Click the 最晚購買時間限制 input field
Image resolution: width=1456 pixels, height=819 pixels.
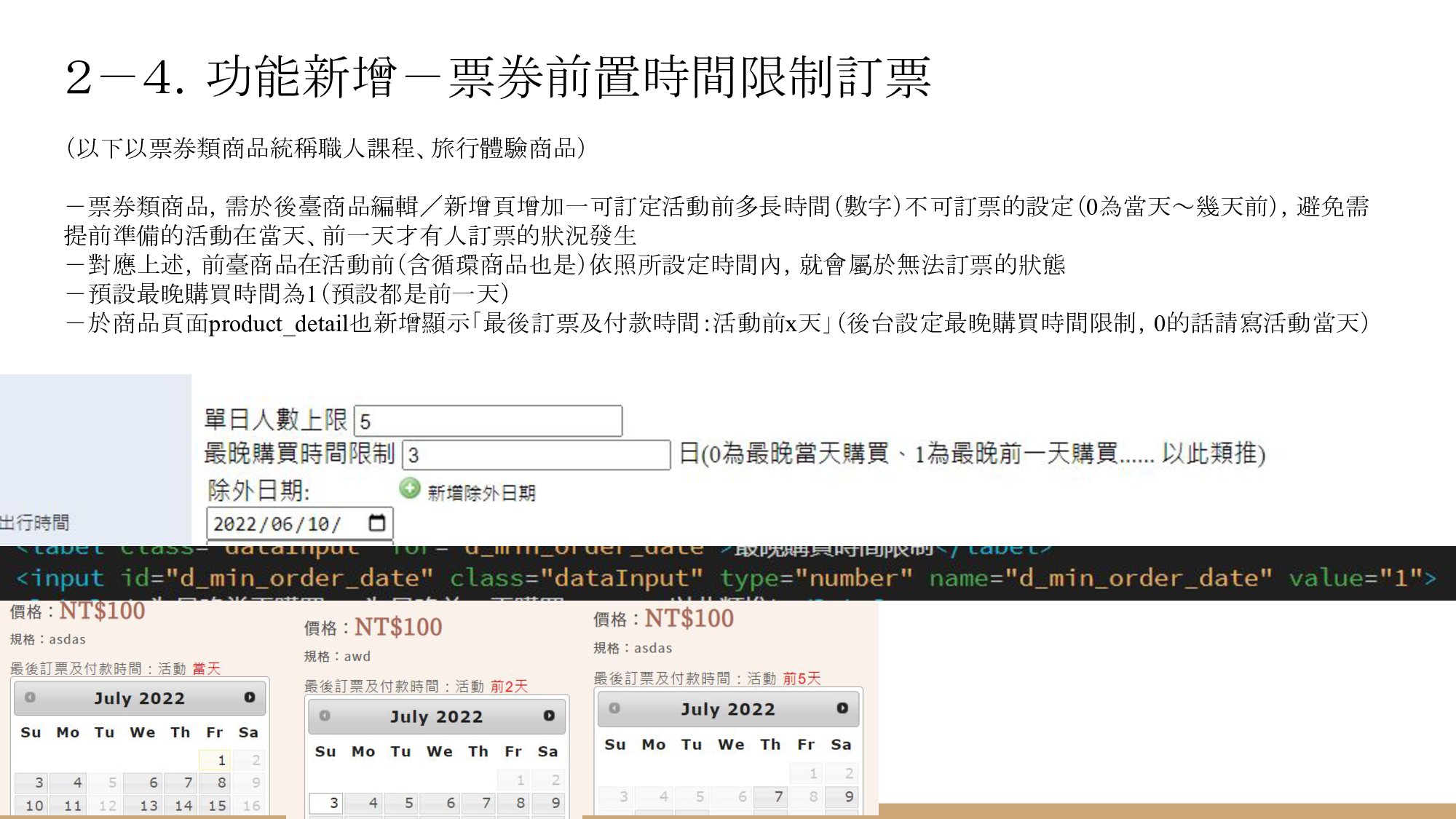click(x=536, y=455)
